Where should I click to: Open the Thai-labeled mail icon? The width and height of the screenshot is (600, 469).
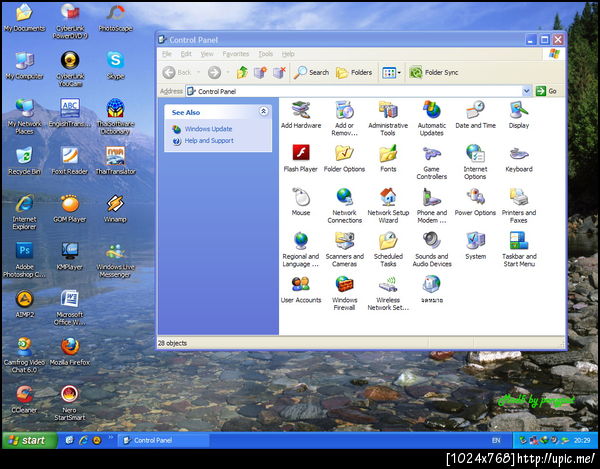click(432, 289)
